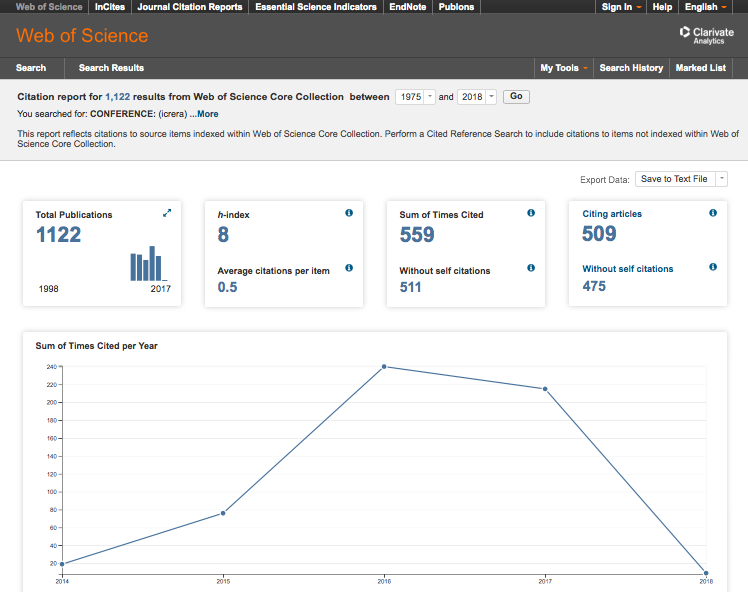Click the Clarivate Analytics logo
Image resolution: width=748 pixels, height=592 pixels.
click(x=707, y=35)
